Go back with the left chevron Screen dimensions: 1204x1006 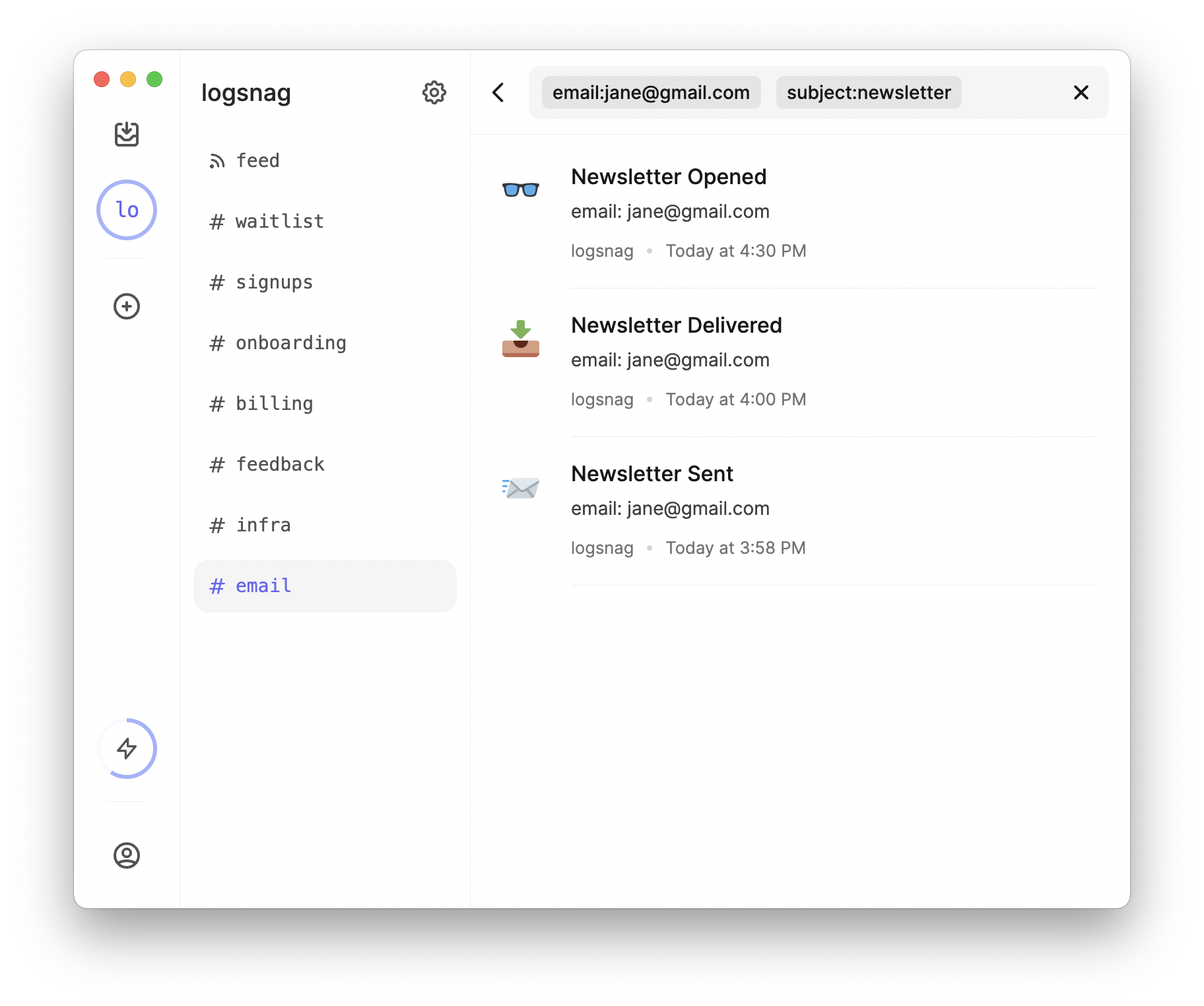tap(498, 92)
